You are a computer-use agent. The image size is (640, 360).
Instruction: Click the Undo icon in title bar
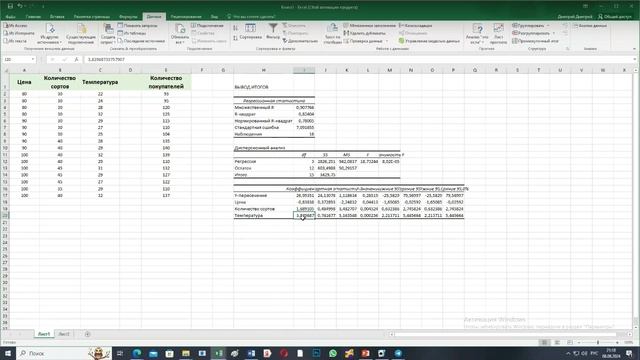click(x=20, y=7)
